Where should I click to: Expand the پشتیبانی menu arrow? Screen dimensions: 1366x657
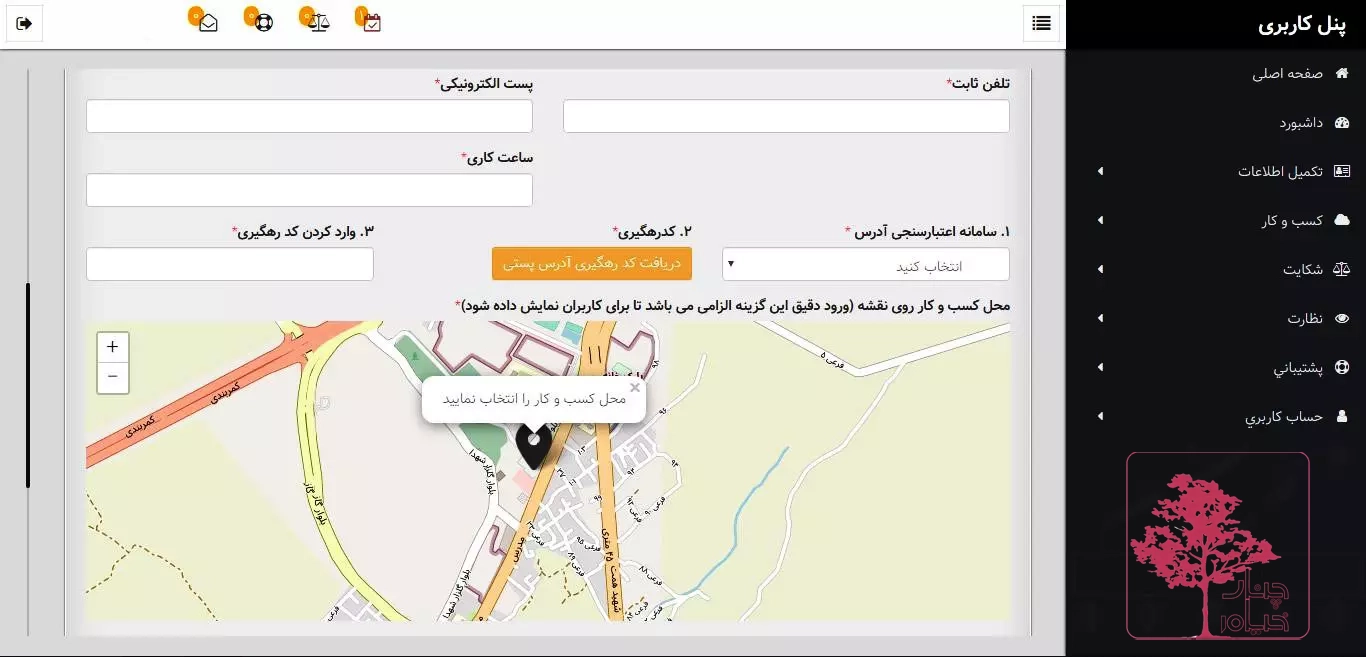point(1100,367)
